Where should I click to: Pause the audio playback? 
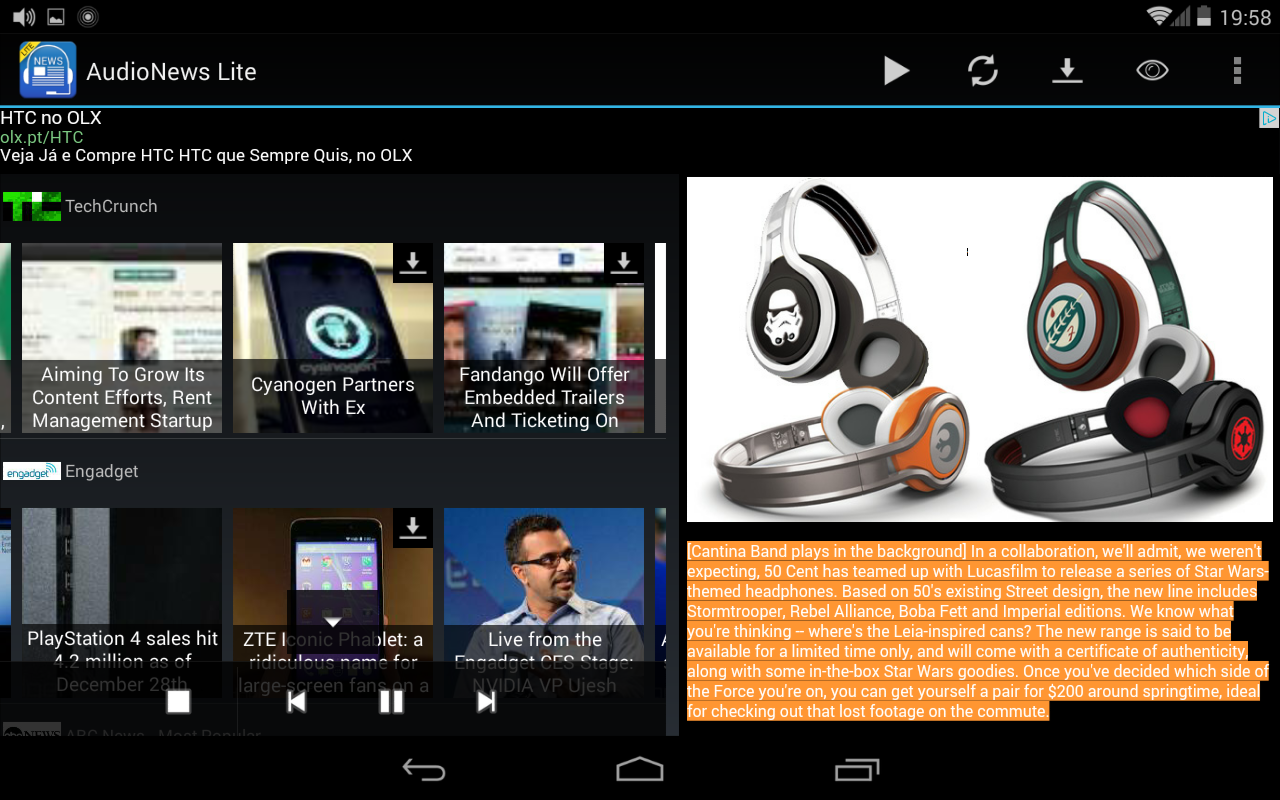(x=391, y=702)
